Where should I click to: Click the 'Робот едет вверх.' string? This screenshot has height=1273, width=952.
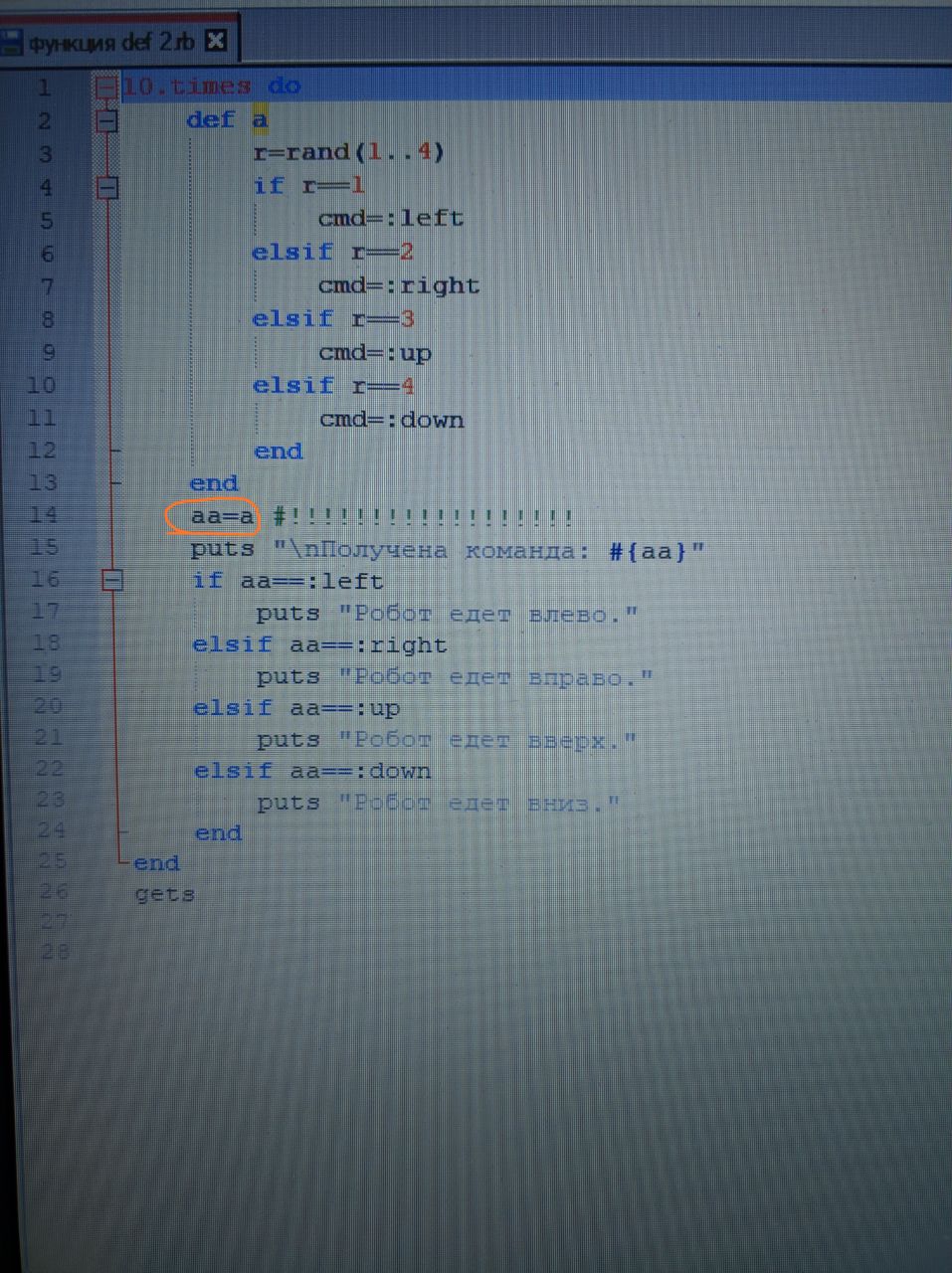click(487, 740)
